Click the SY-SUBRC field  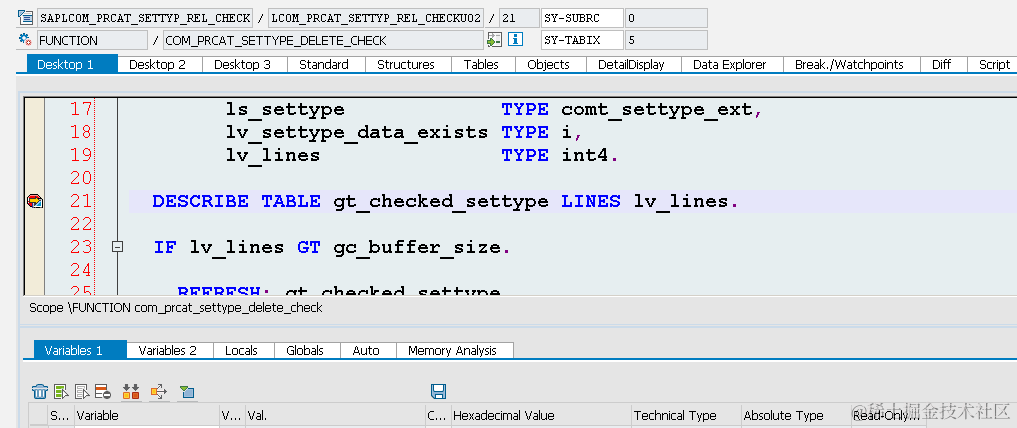pos(582,18)
